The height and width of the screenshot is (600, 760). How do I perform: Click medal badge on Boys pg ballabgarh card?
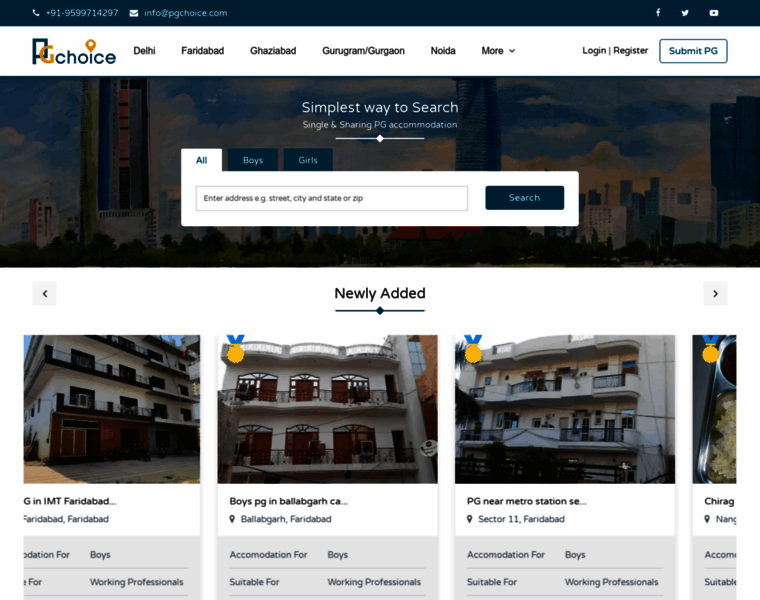[x=236, y=349]
